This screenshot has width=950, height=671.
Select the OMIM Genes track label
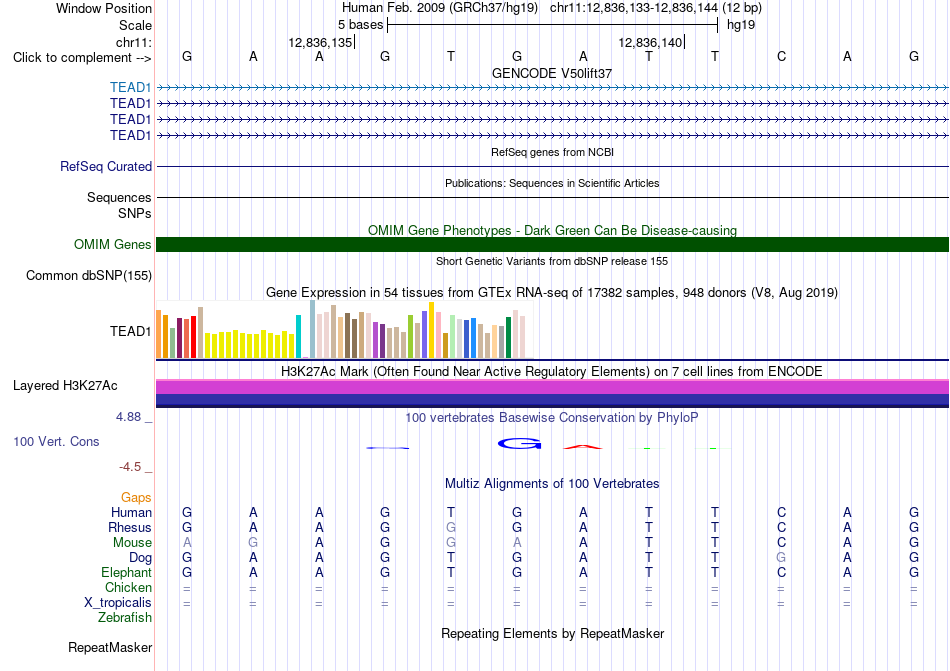[113, 244]
